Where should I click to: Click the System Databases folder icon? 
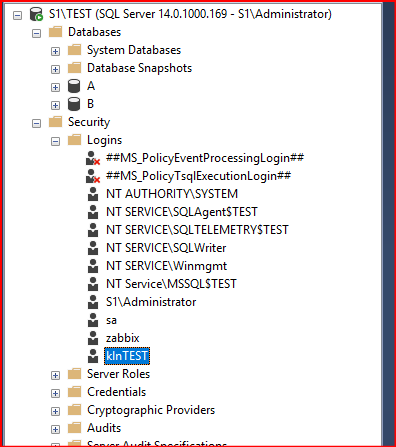[x=74, y=50]
